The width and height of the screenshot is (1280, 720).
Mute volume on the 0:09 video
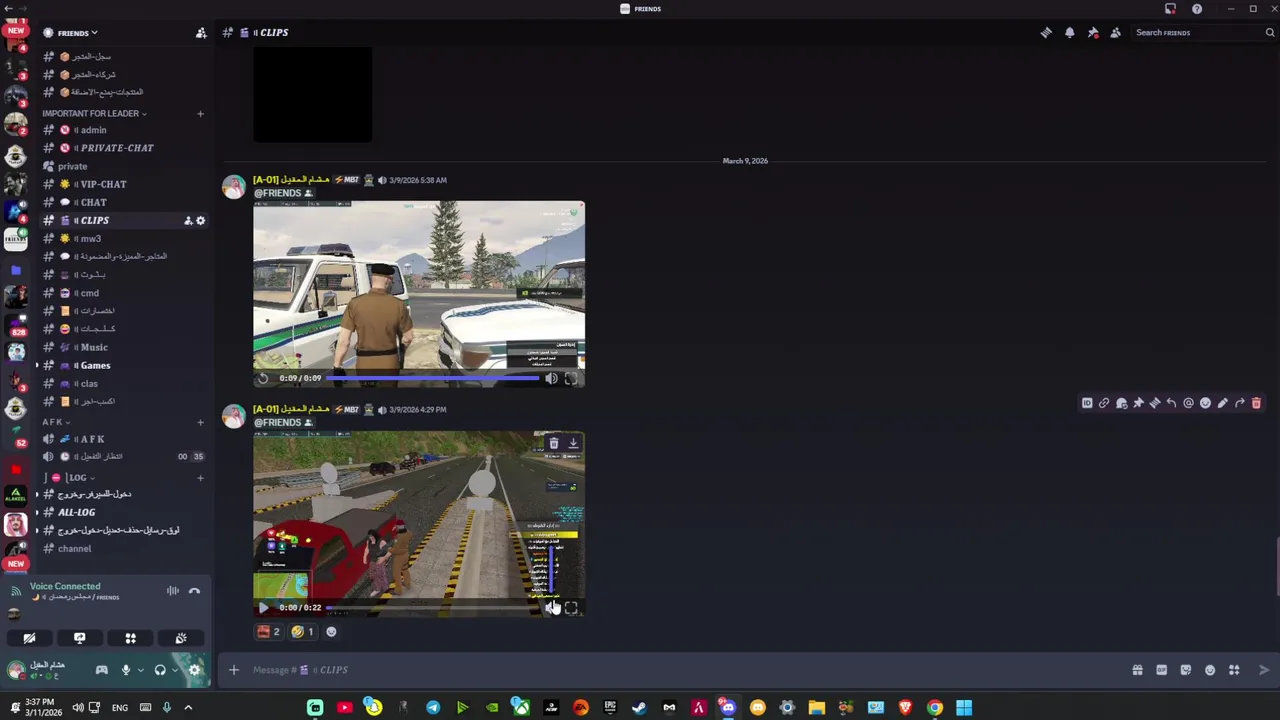[551, 379]
